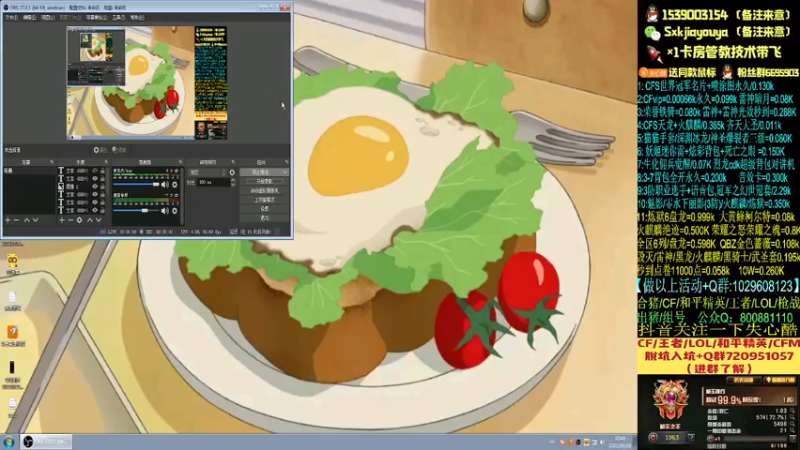The image size is (800, 450).
Task: Open transition properties gear beside the fade dropdown
Action: [x=232, y=172]
